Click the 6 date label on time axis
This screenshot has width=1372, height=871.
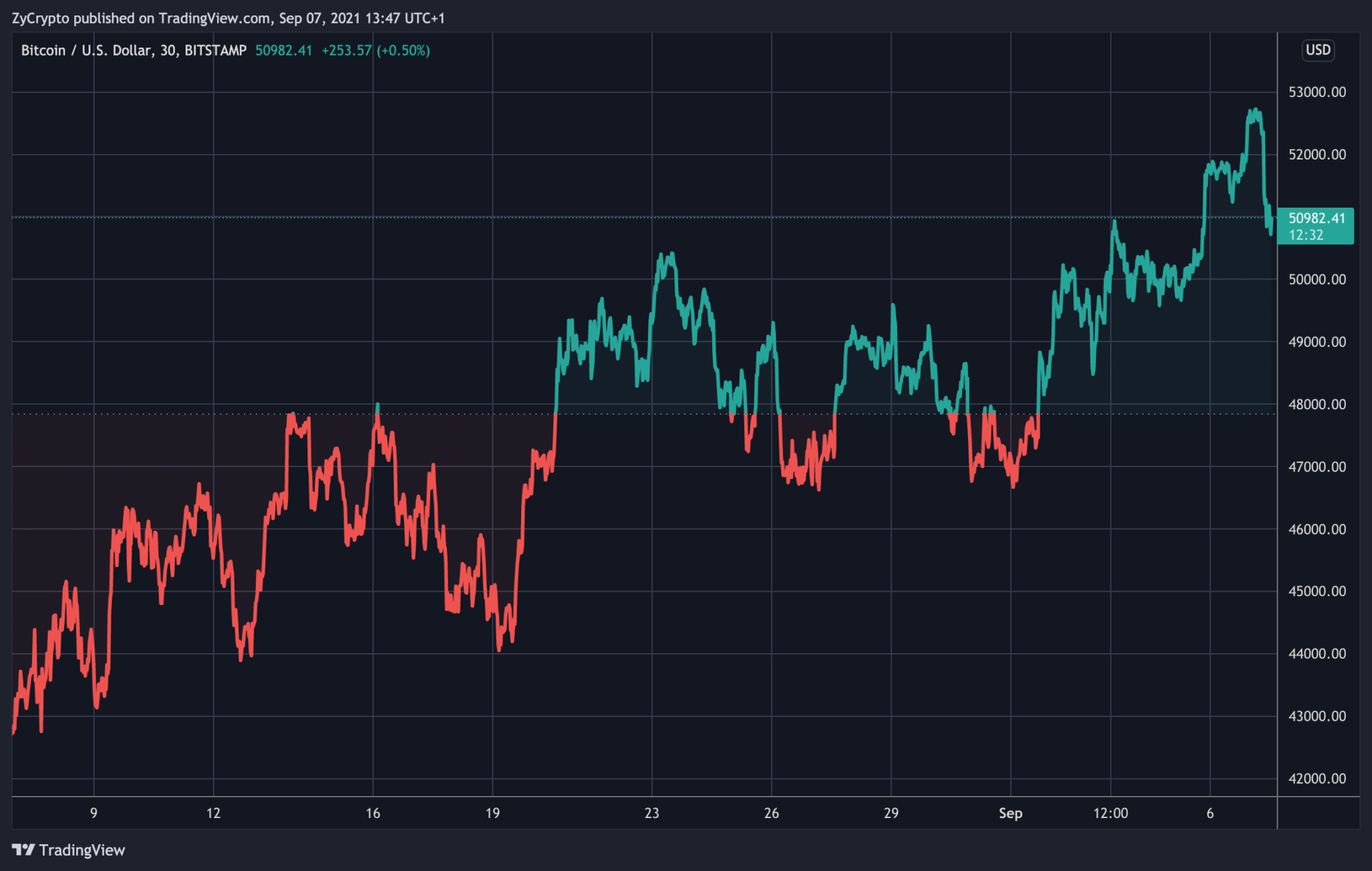point(1210,813)
